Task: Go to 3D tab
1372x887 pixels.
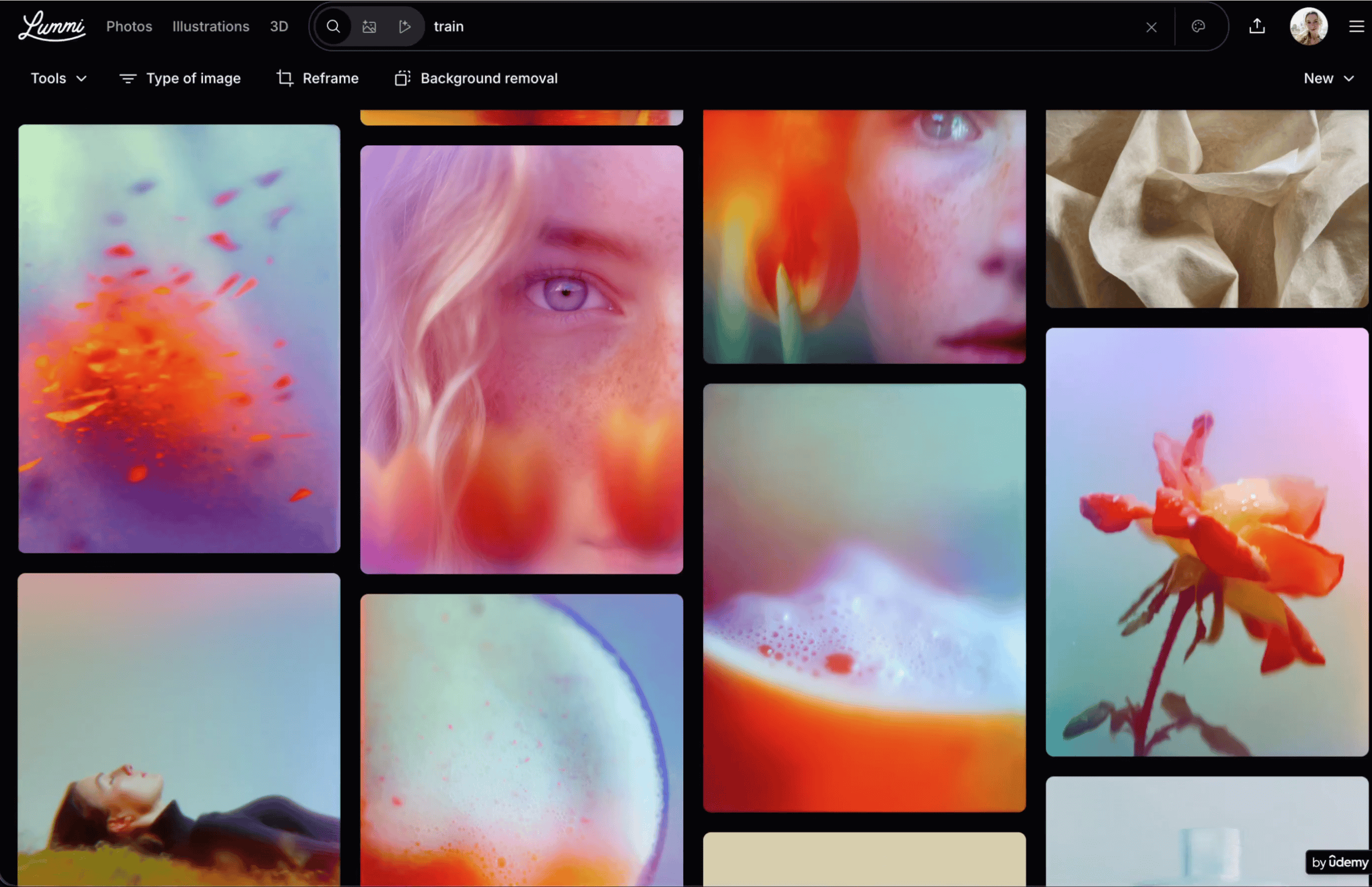Action: tap(279, 27)
